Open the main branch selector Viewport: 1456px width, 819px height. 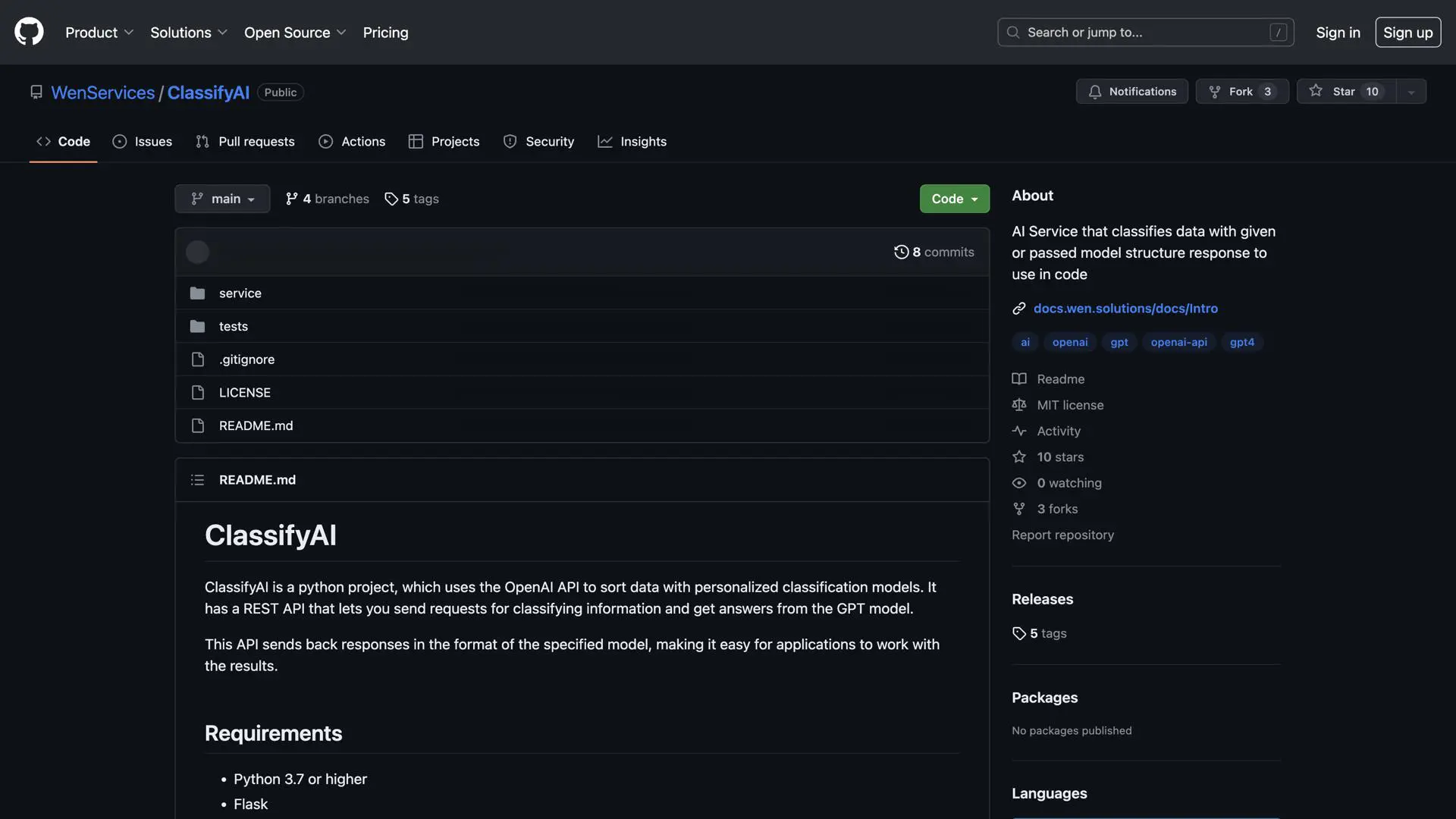(x=222, y=199)
